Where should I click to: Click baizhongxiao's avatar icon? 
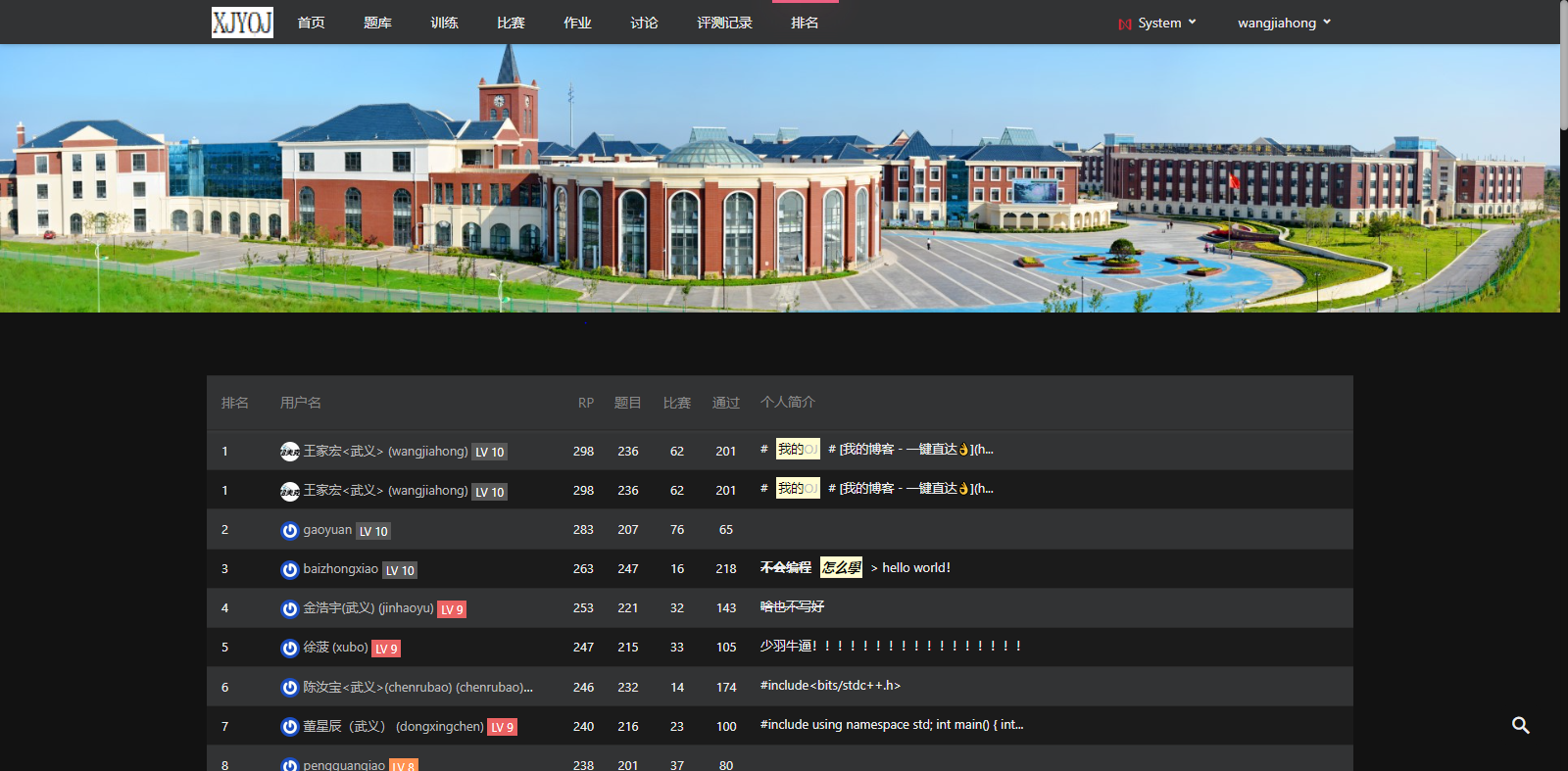click(x=289, y=569)
